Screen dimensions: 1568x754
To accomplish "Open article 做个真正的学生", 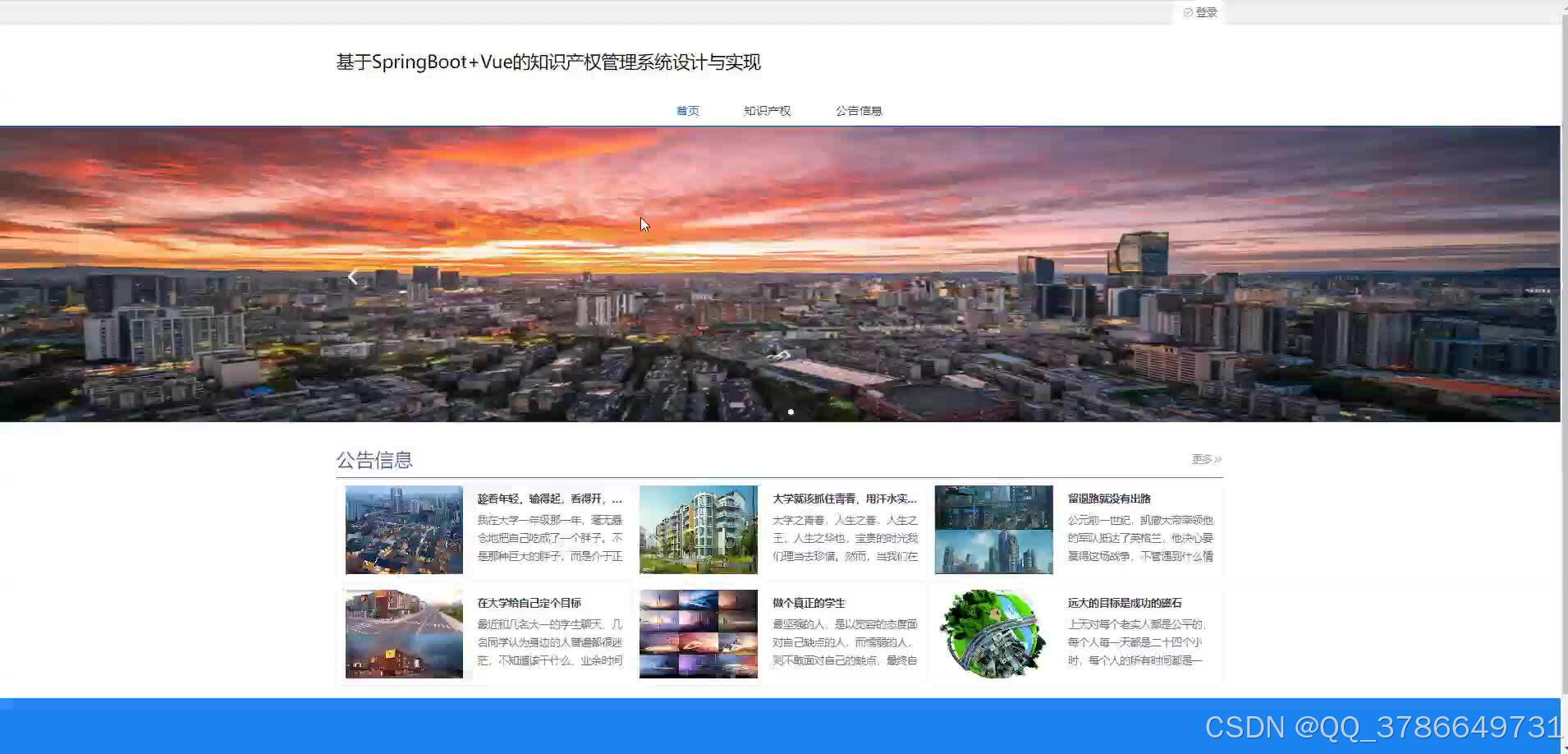I will [x=809, y=602].
